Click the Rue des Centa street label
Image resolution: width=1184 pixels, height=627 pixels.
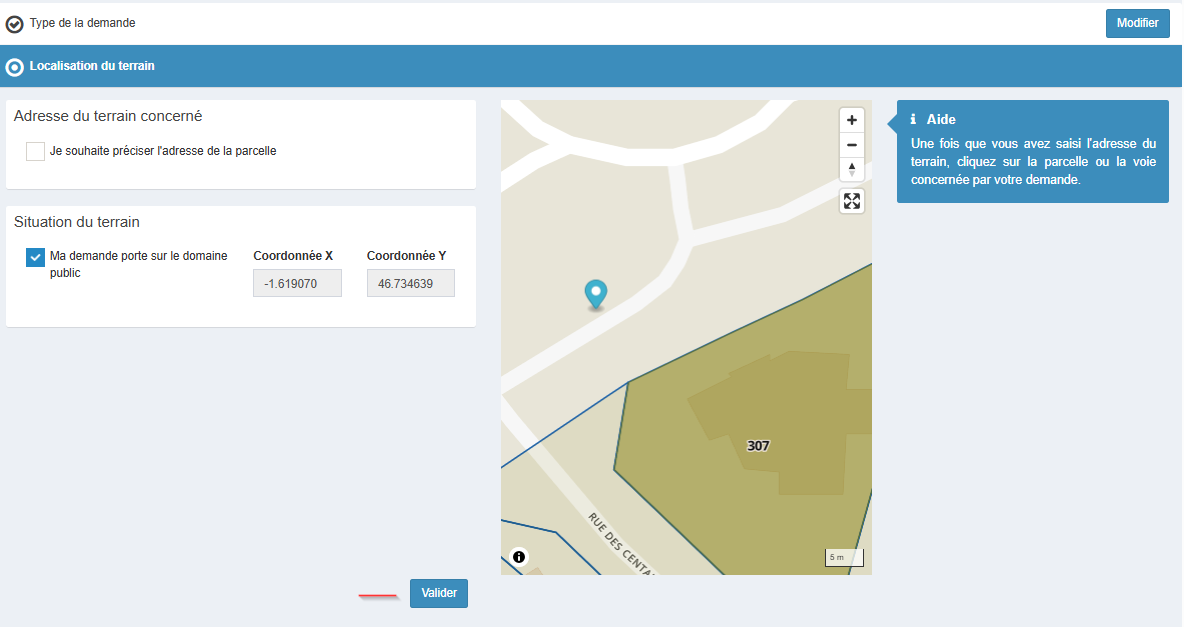coord(620,544)
